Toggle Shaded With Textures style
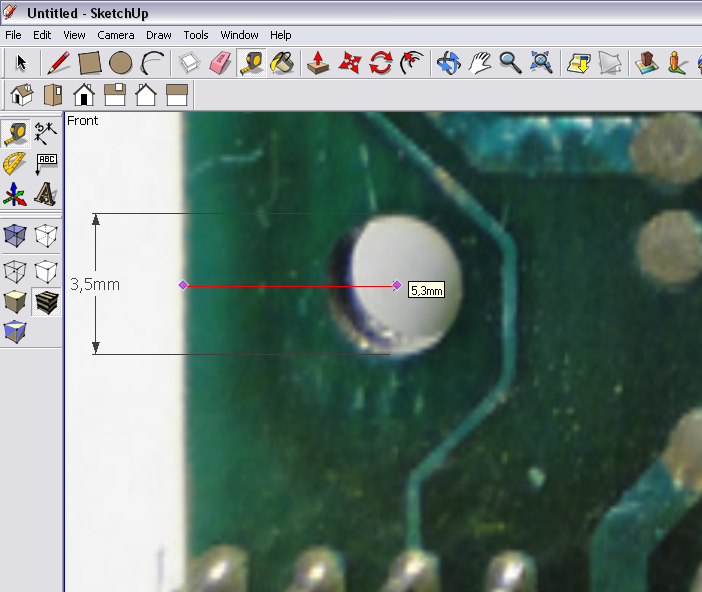Image resolution: width=702 pixels, height=592 pixels. tap(46, 302)
